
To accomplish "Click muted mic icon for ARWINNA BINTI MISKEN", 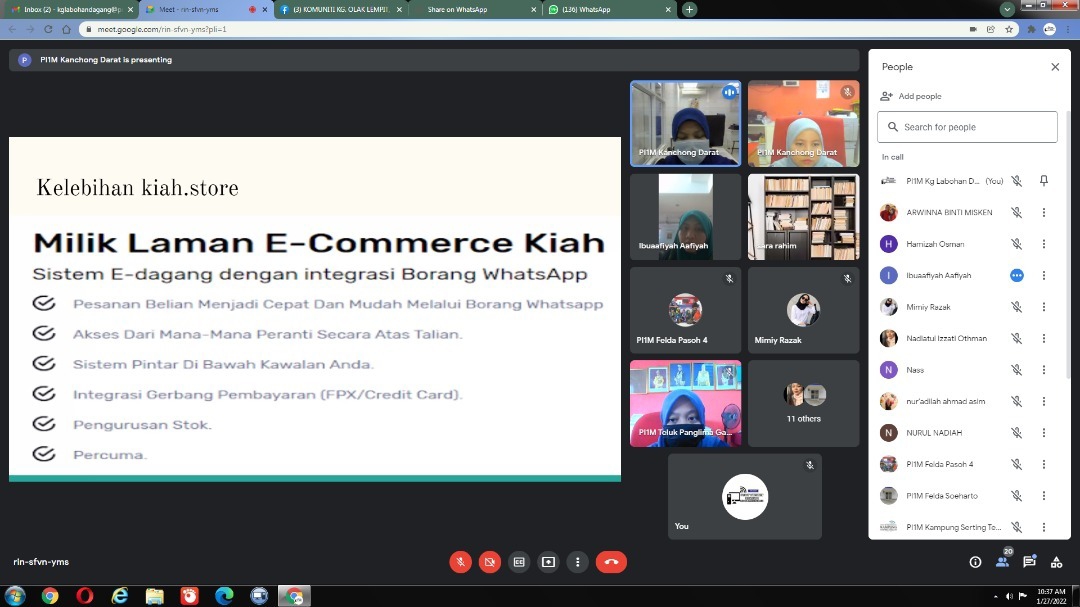I will 1017,212.
